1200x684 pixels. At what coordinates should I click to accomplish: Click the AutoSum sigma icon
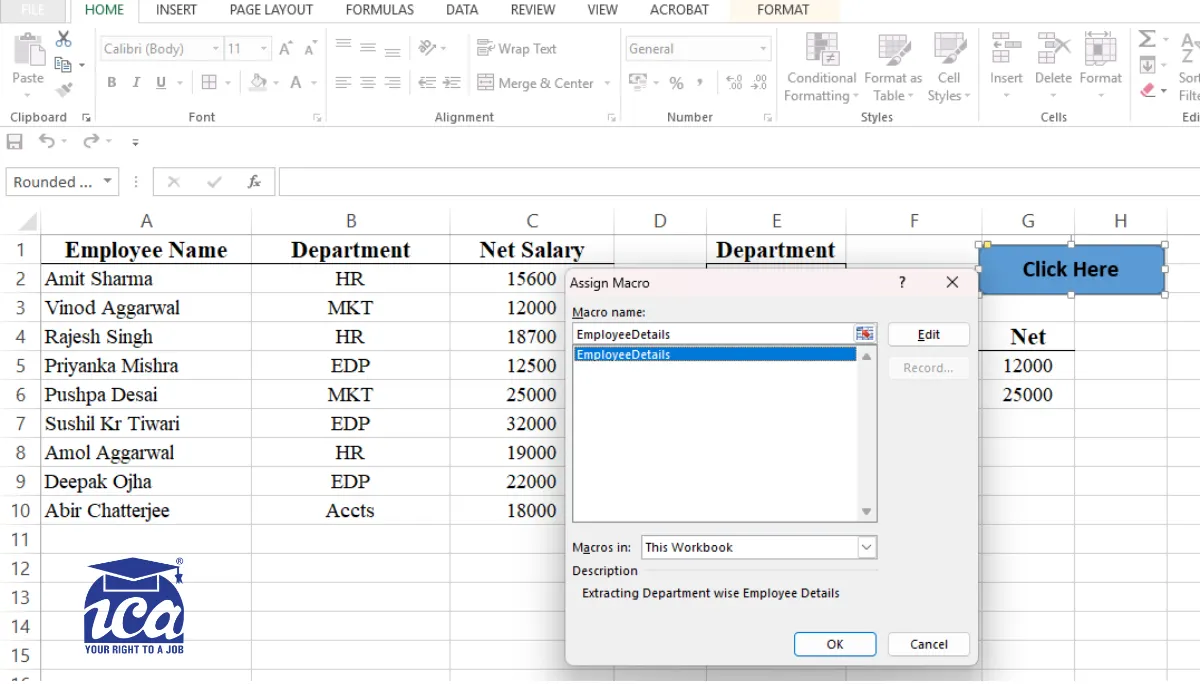click(x=1147, y=39)
